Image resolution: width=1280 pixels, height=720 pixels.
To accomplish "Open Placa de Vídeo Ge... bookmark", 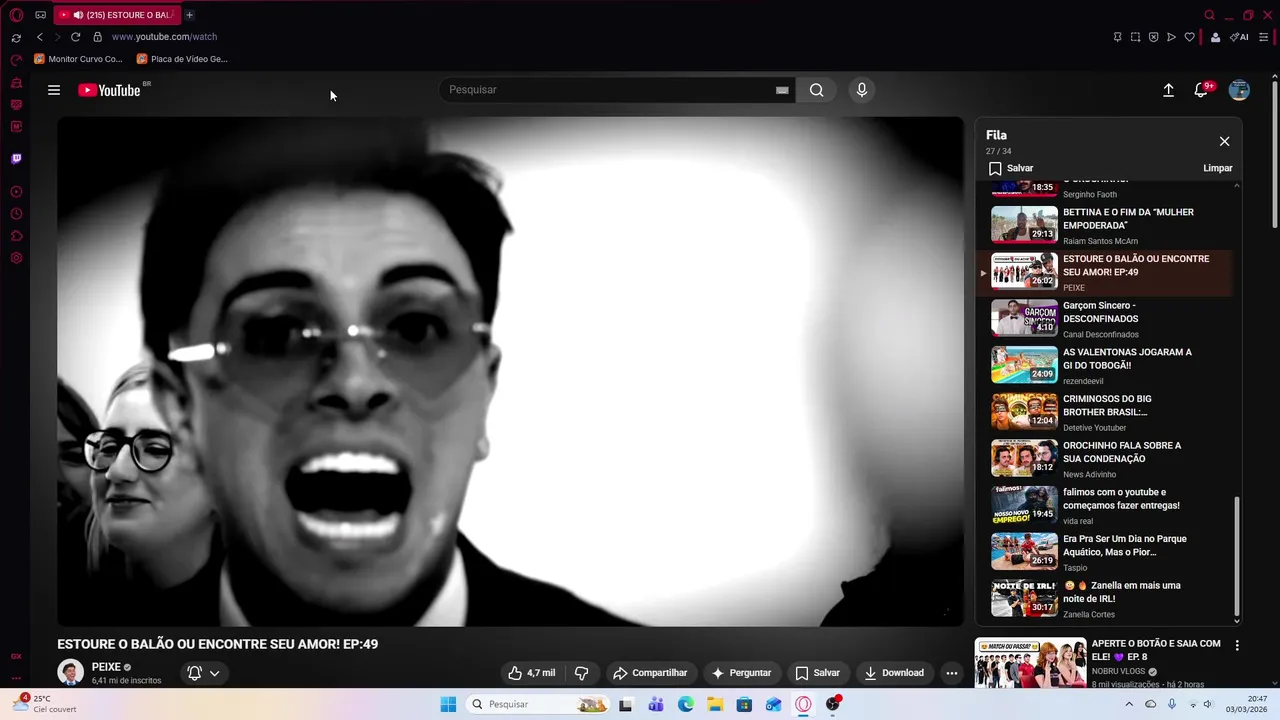I will pyautogui.click(x=182, y=59).
